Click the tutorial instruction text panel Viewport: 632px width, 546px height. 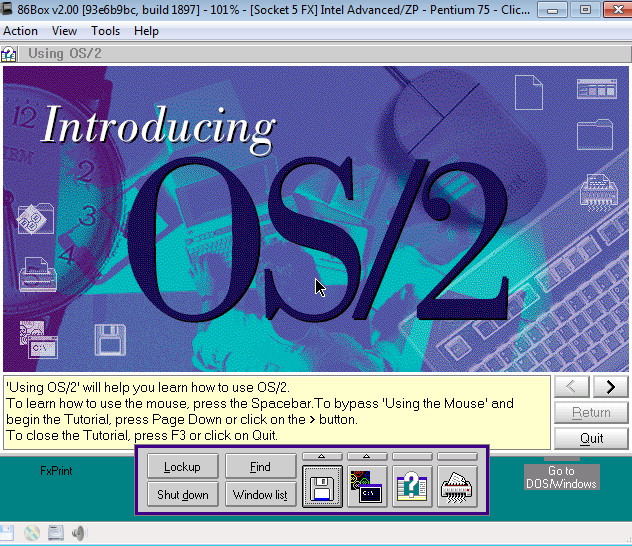277,412
